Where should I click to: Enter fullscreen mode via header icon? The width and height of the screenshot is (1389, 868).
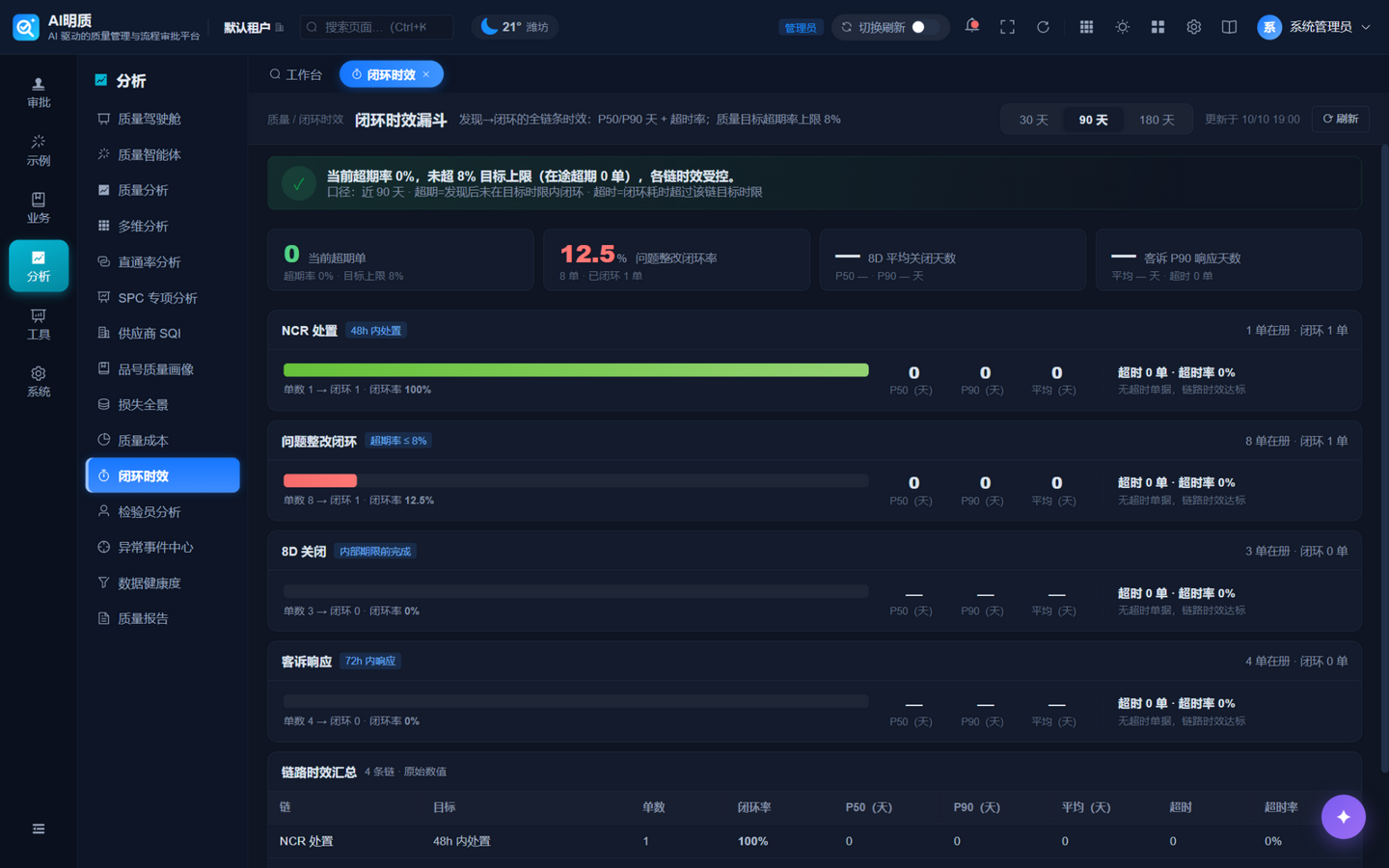pos(1007,27)
